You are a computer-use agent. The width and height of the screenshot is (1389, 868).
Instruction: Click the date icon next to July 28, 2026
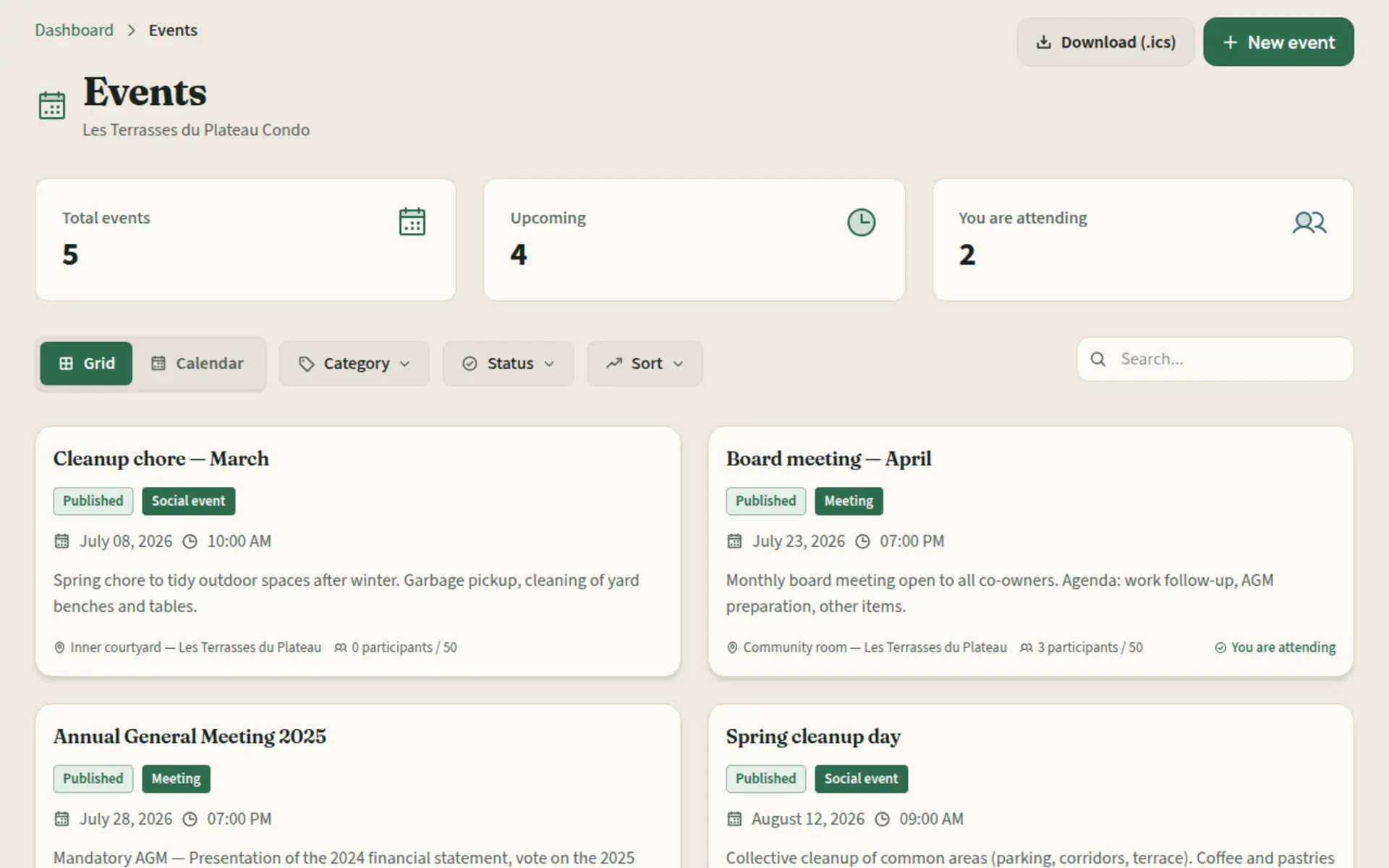pyautogui.click(x=61, y=819)
